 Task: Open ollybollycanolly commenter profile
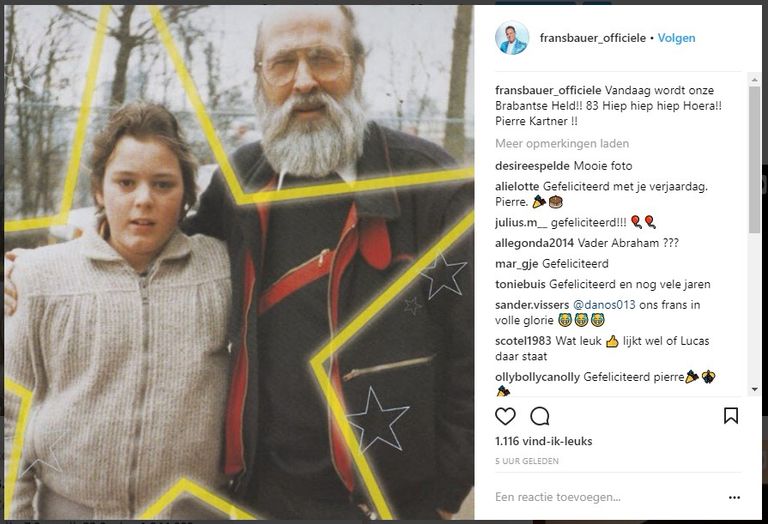pyautogui.click(x=537, y=377)
